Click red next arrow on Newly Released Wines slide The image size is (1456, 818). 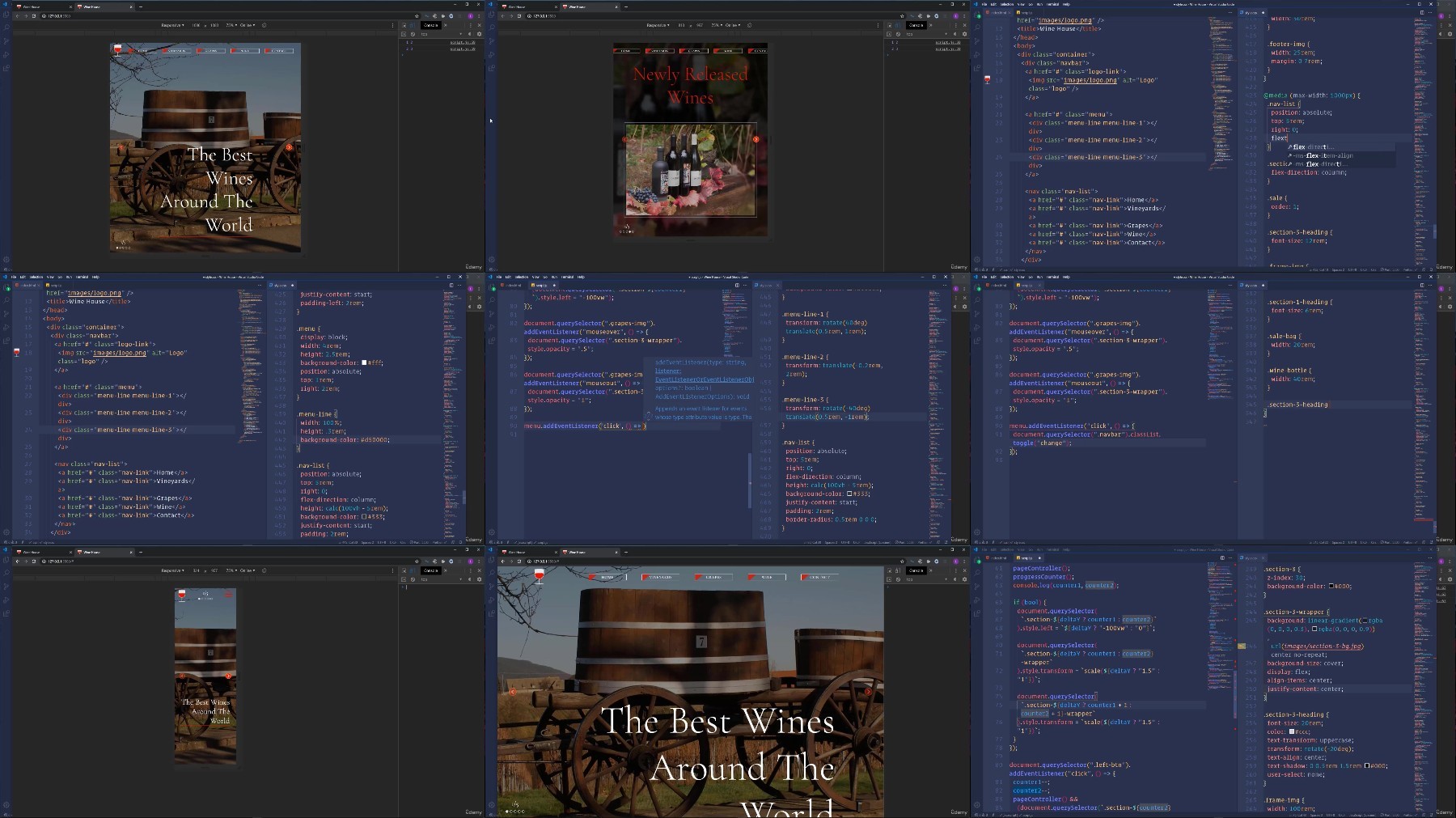coord(756,139)
